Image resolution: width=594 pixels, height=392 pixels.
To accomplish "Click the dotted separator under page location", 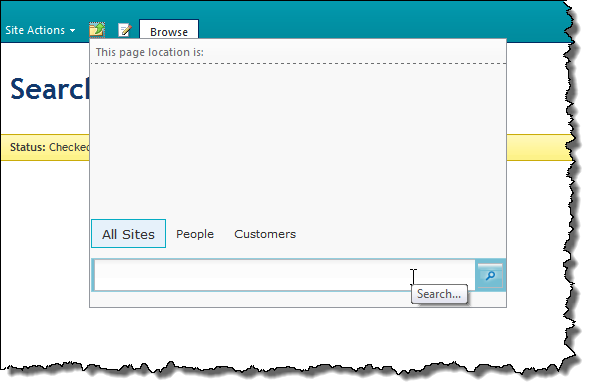I will point(298,63).
